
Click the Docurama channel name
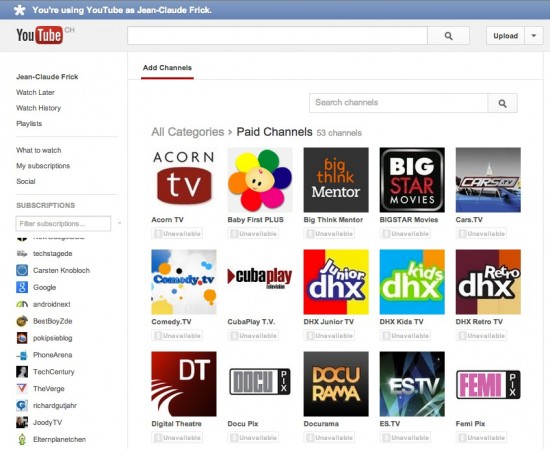tap(321, 424)
